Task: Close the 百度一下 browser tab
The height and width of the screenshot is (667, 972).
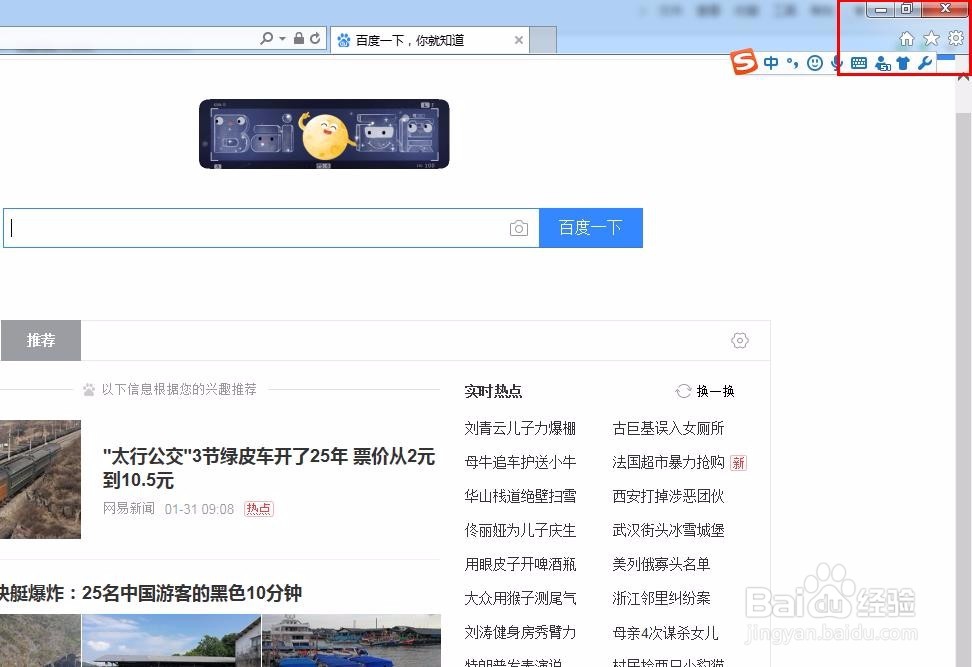Action: tap(519, 40)
